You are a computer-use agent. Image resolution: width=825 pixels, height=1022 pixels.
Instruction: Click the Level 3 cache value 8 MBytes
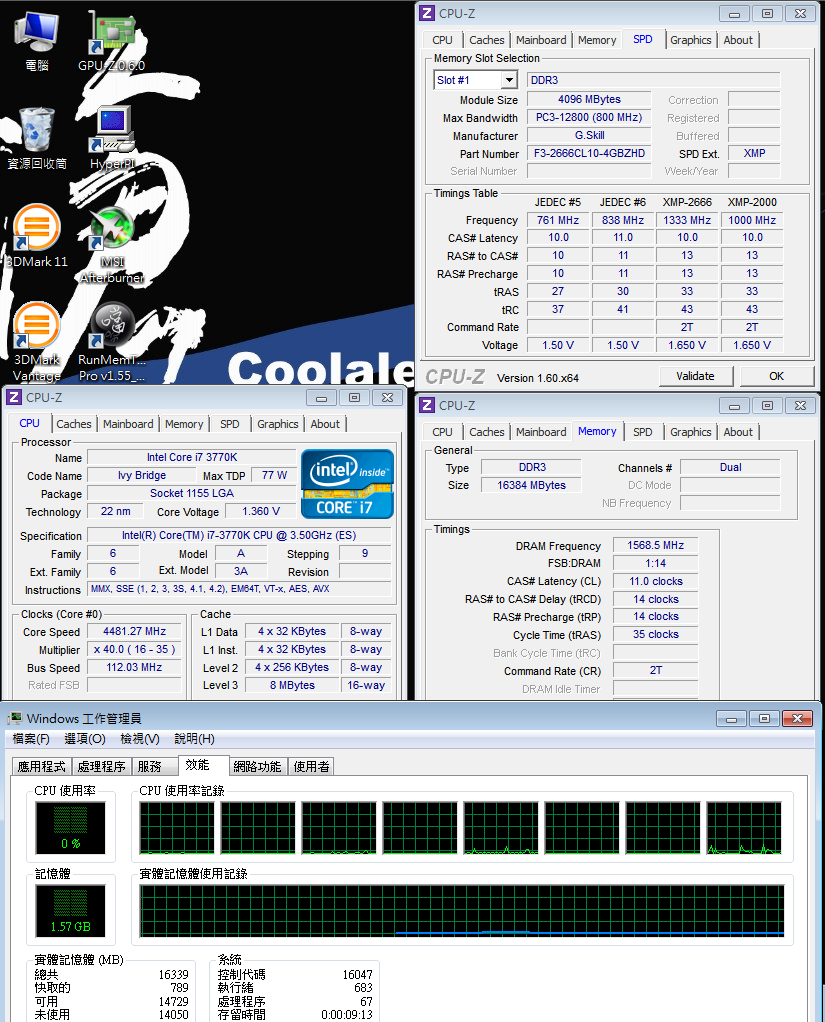click(x=293, y=685)
